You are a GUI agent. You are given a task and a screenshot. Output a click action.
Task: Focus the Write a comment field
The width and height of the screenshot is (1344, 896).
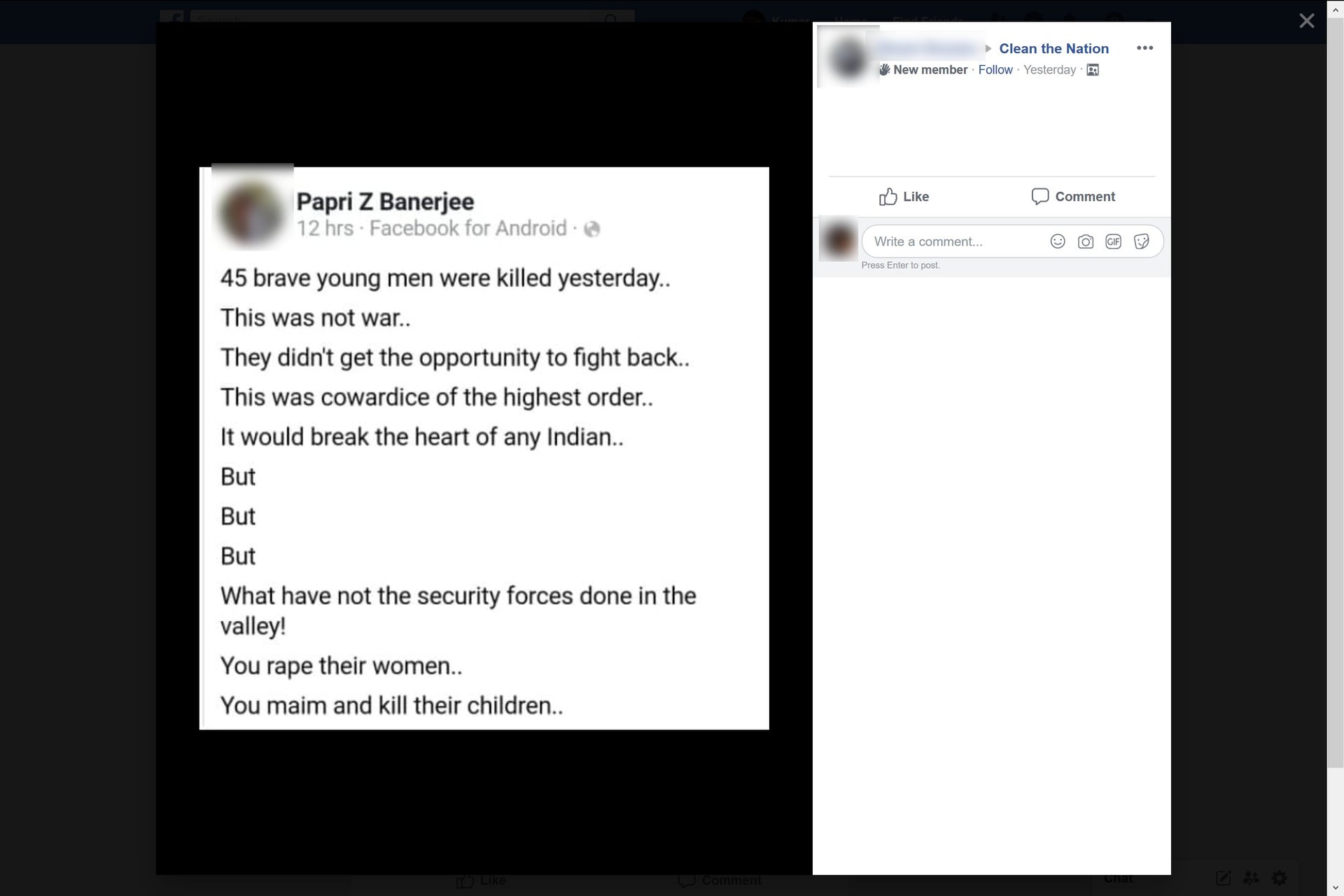pyautogui.click(x=956, y=241)
